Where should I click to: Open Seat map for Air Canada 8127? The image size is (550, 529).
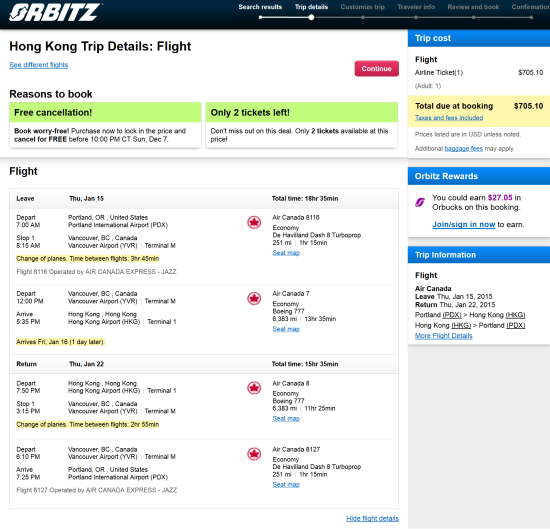coord(286,485)
